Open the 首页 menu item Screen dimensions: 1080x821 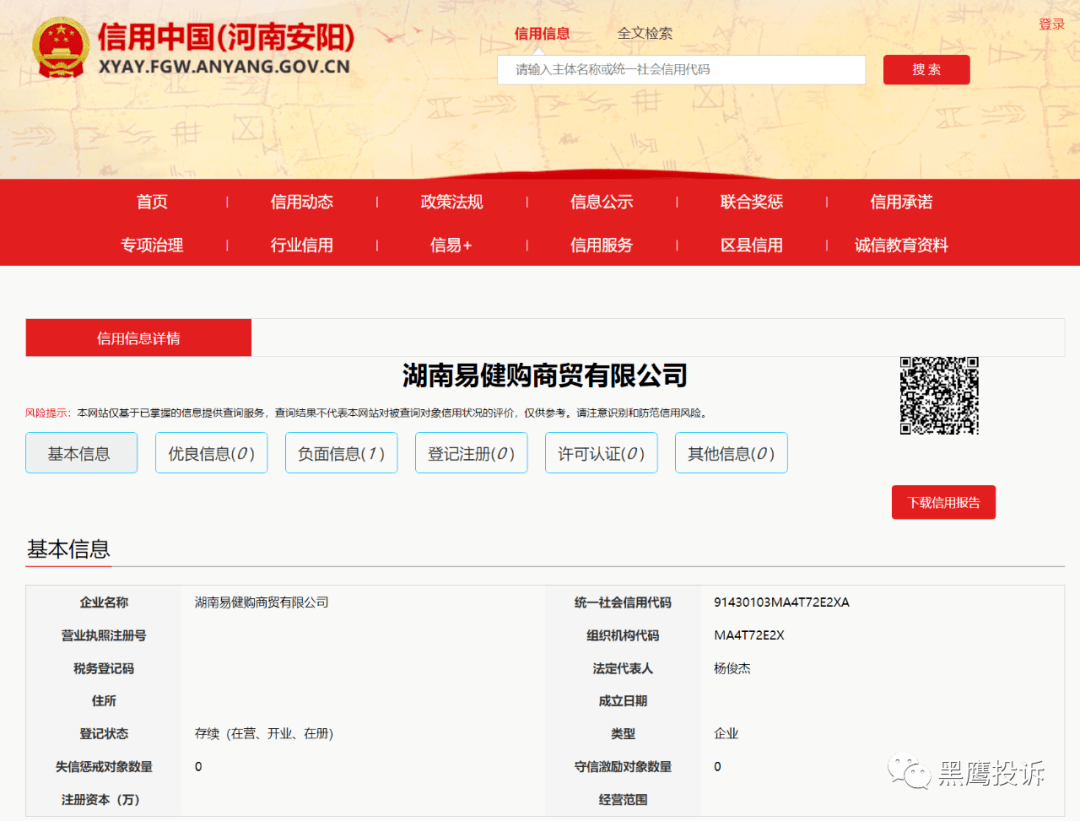(x=151, y=201)
